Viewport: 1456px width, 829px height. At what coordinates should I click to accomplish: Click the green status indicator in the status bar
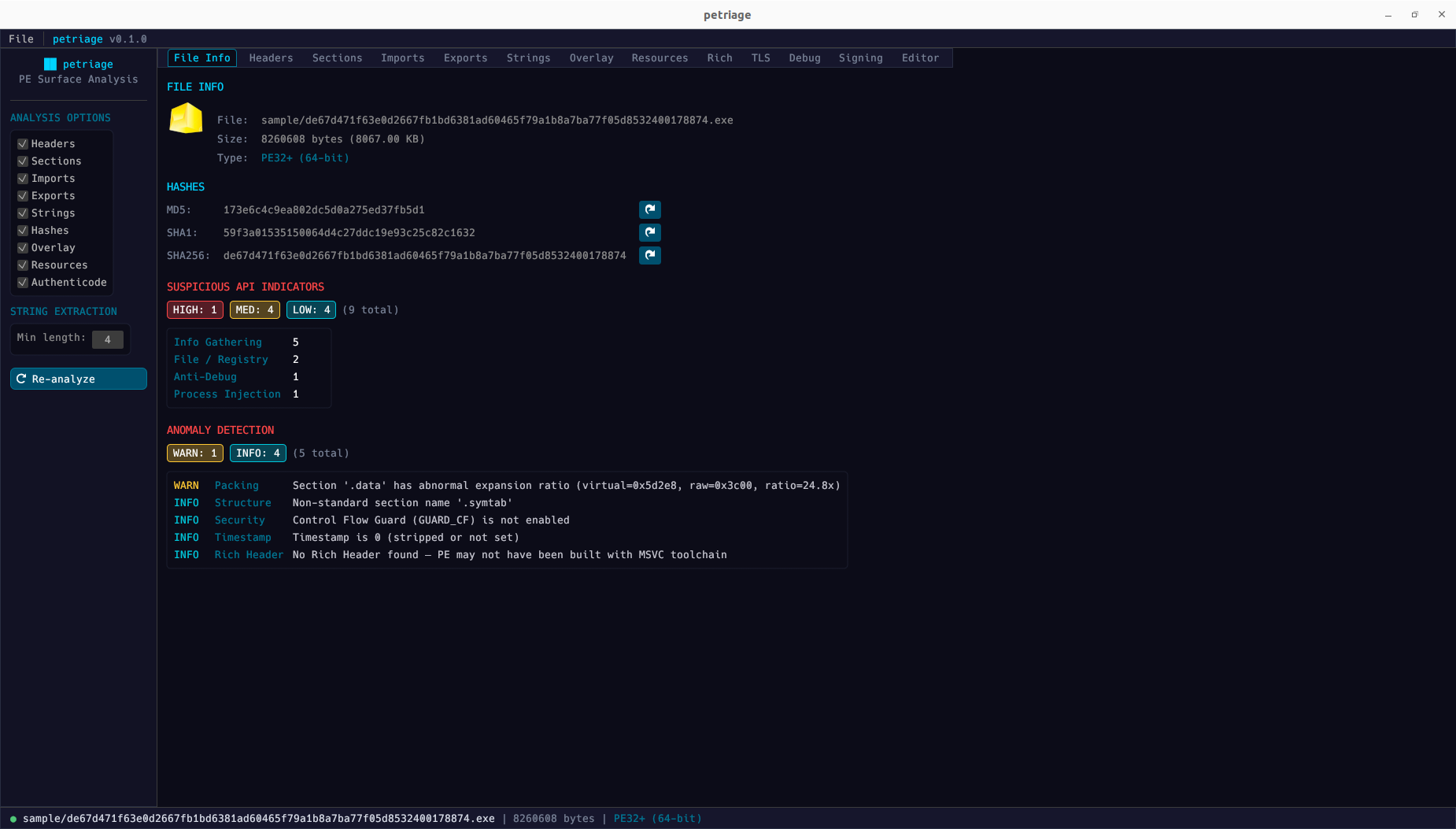pos(12,818)
